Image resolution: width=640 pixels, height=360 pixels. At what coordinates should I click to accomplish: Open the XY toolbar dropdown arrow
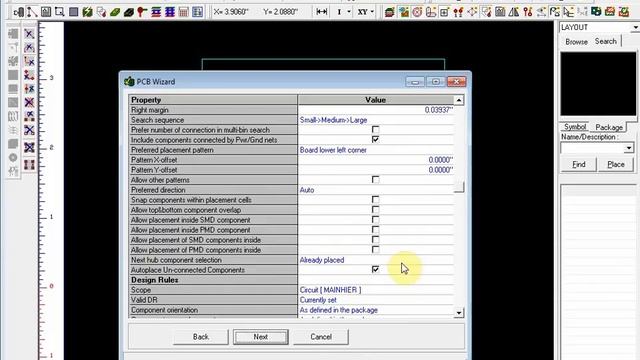372,12
